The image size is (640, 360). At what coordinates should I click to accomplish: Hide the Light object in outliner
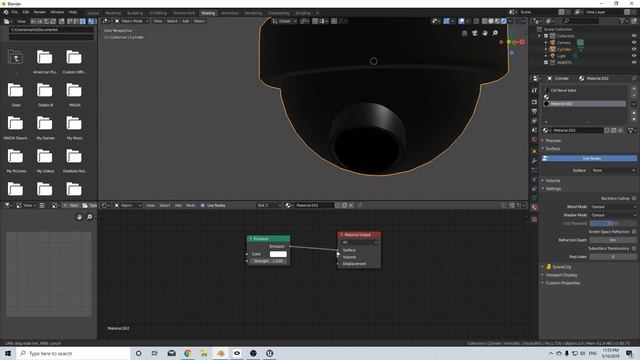pos(634,56)
